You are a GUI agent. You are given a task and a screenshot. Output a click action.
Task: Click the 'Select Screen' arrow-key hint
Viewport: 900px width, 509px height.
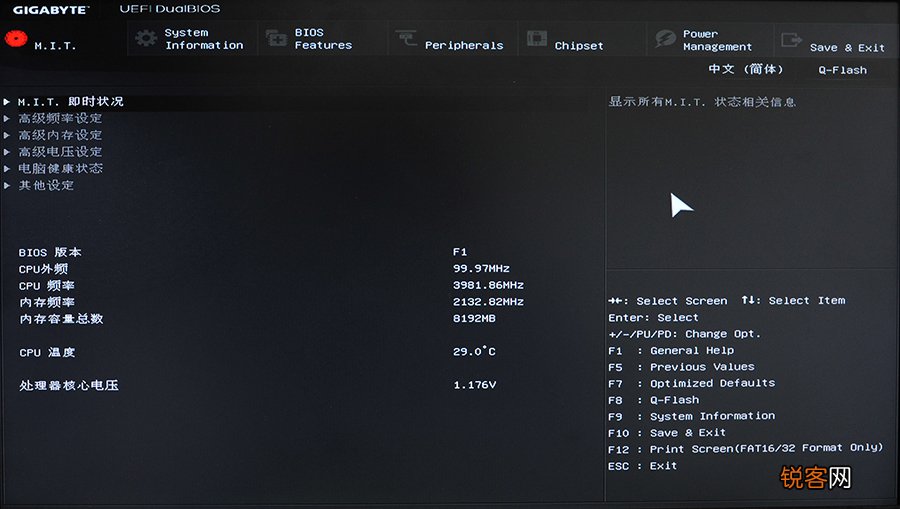(x=668, y=301)
